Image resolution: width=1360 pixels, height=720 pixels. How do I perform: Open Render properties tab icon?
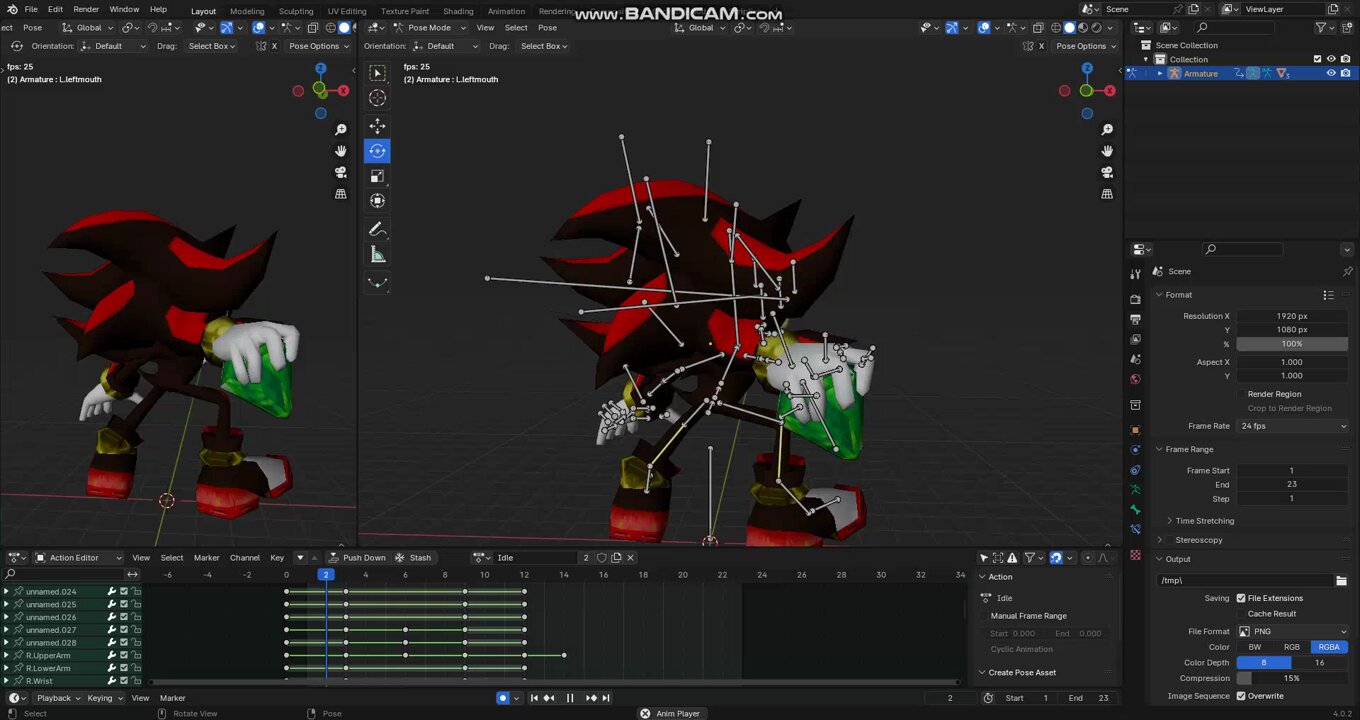[1135, 299]
